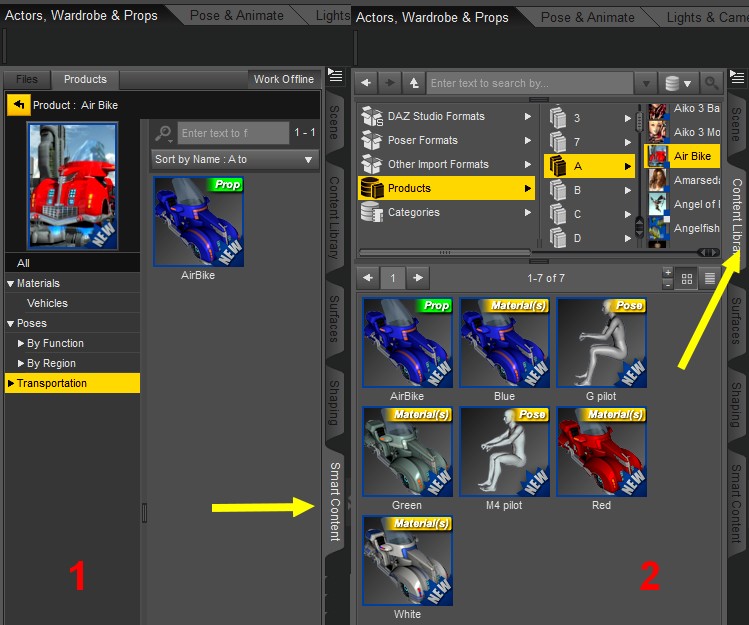
Task: Expand the arrow next to Categories
Action: point(527,212)
